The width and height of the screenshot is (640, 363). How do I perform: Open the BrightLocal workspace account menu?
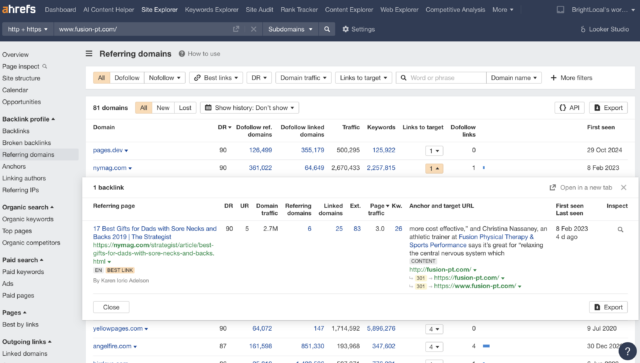603,9
